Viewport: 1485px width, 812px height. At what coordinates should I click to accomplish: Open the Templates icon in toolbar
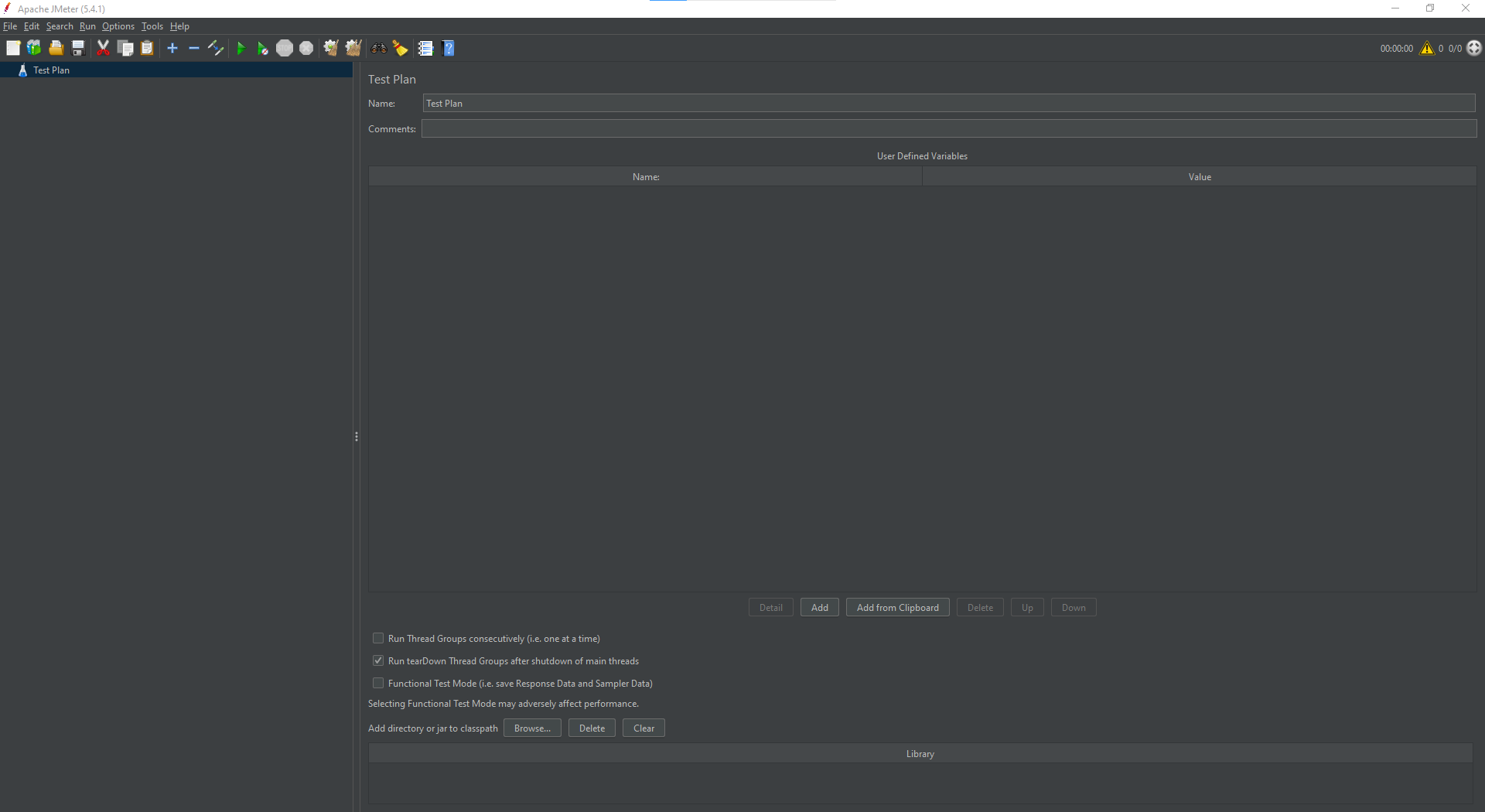coord(34,48)
